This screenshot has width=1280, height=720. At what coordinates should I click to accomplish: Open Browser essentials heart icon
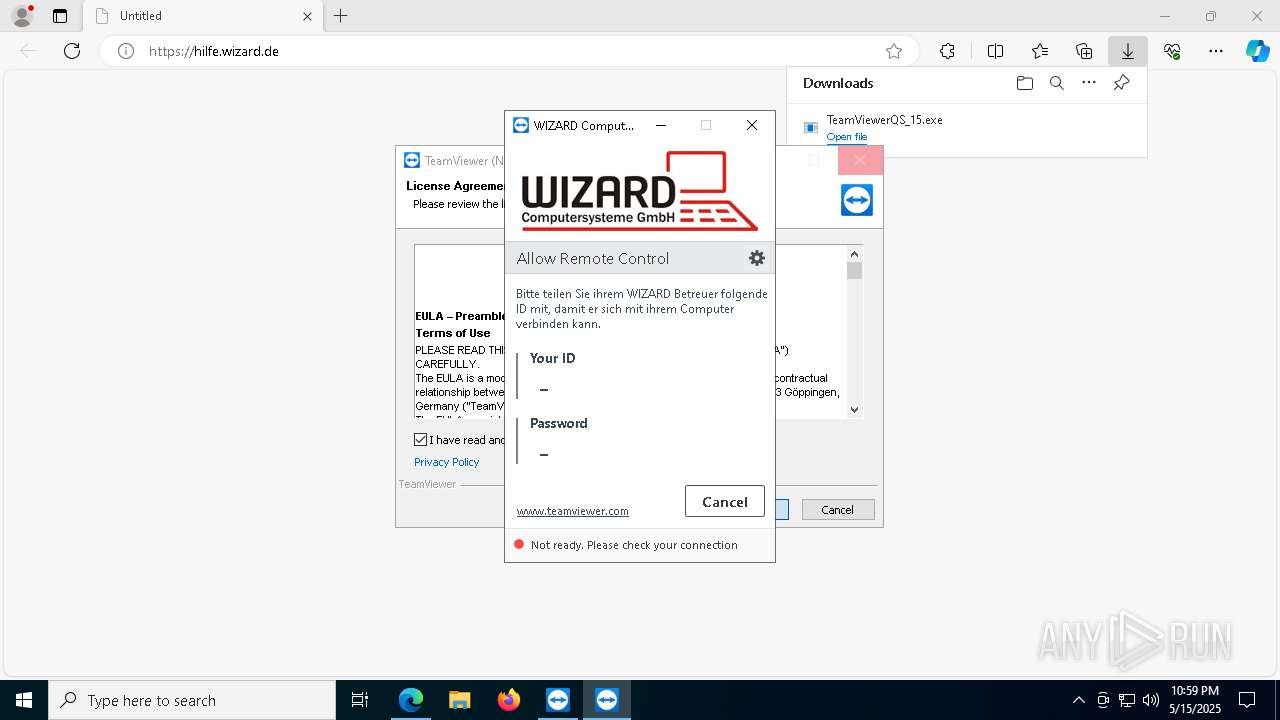(1172, 51)
